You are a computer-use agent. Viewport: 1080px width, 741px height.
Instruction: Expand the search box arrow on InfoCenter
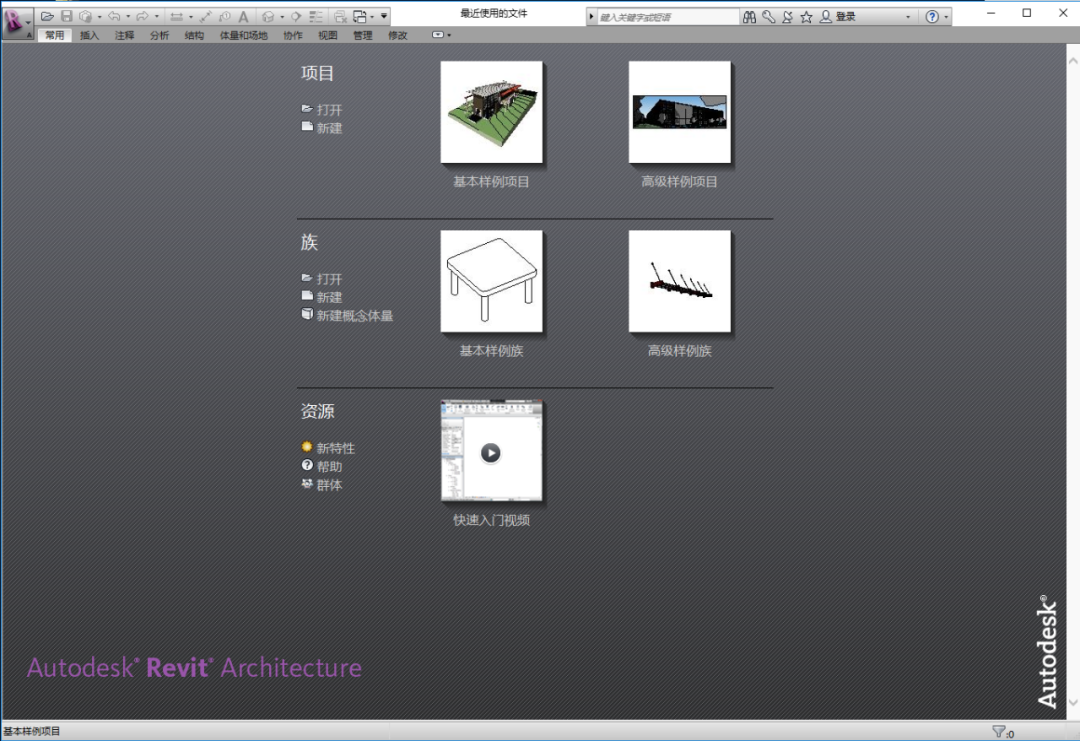591,17
